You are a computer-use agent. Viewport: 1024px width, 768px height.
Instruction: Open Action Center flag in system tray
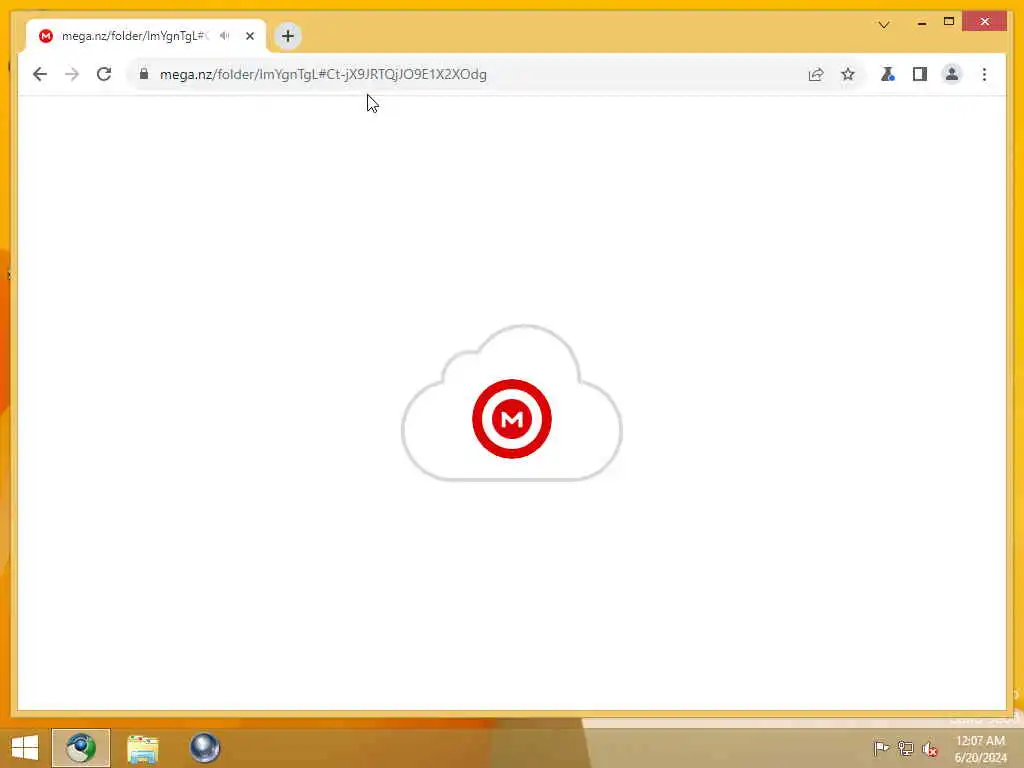pos(880,748)
